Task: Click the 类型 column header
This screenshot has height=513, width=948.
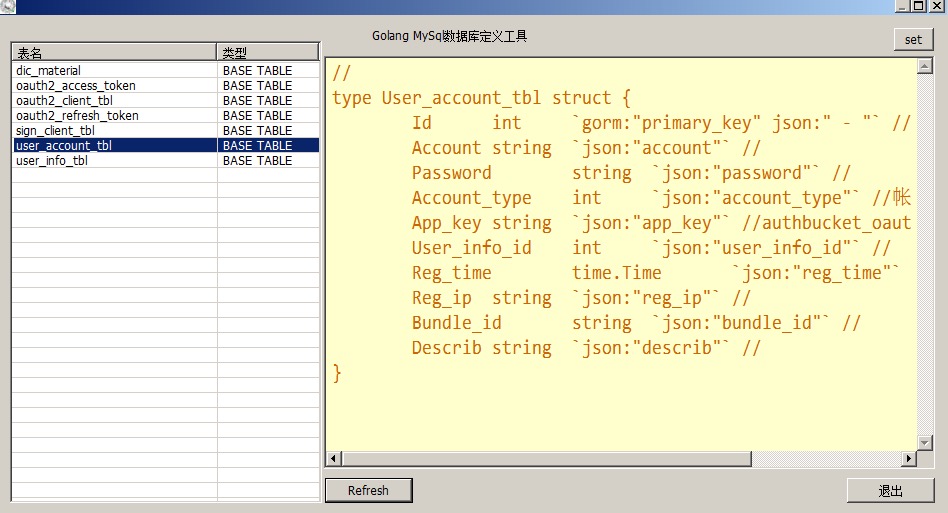Action: tap(267, 53)
